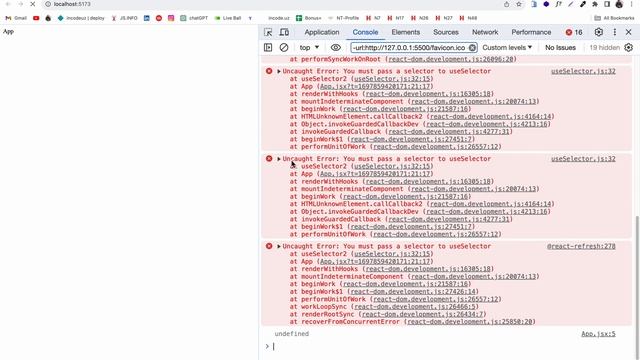Open the JS.INFO bookmark

pos(124,18)
